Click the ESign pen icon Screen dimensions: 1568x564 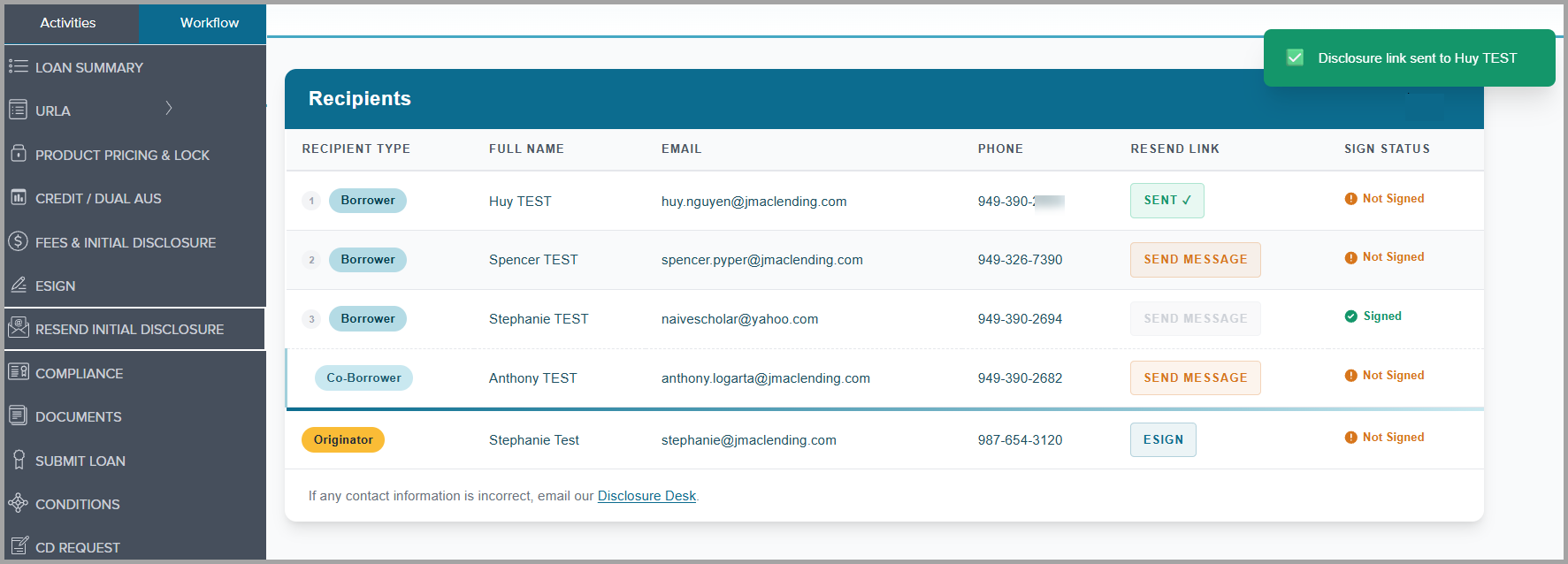(x=18, y=285)
